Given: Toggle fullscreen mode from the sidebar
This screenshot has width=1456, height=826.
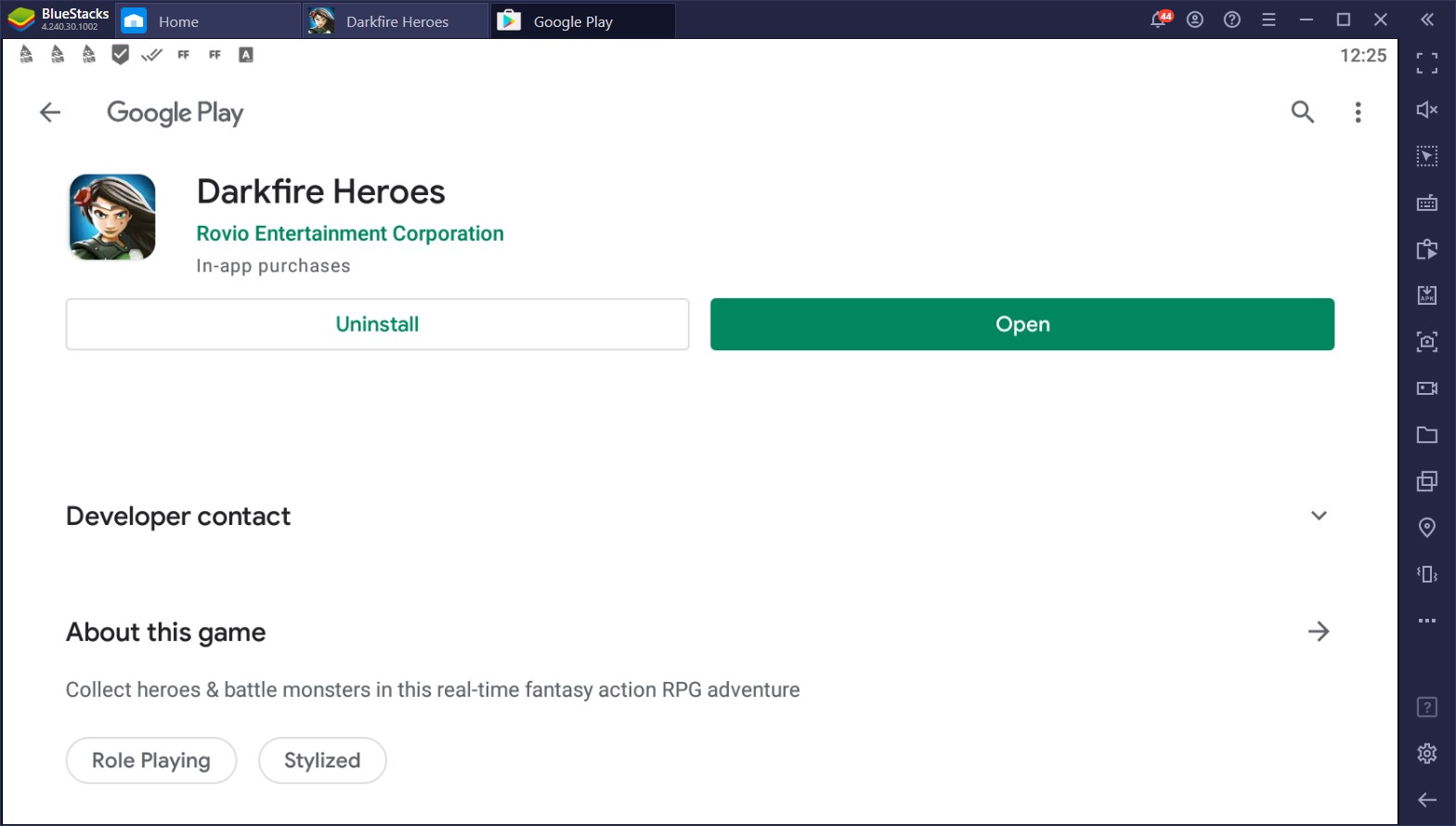Looking at the screenshot, I should tap(1427, 63).
